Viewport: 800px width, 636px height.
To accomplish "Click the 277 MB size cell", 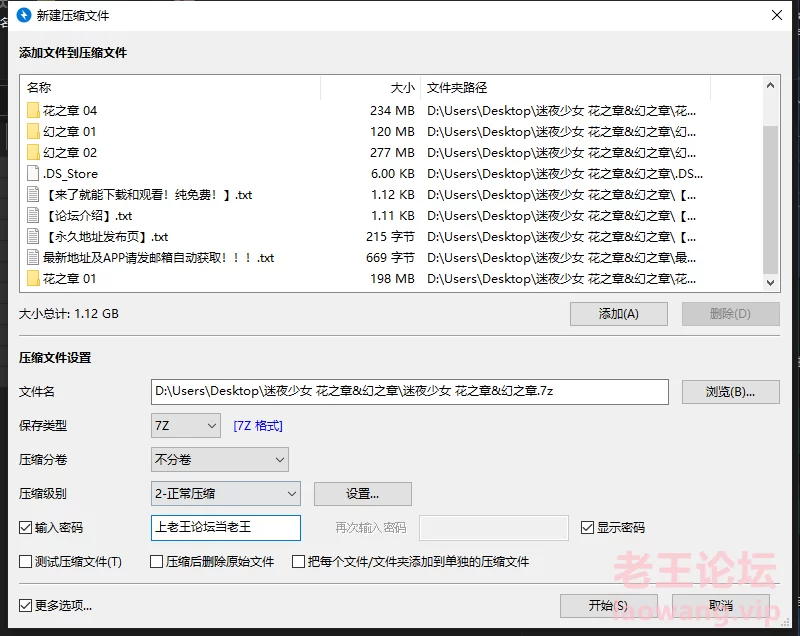I will click(x=392, y=152).
